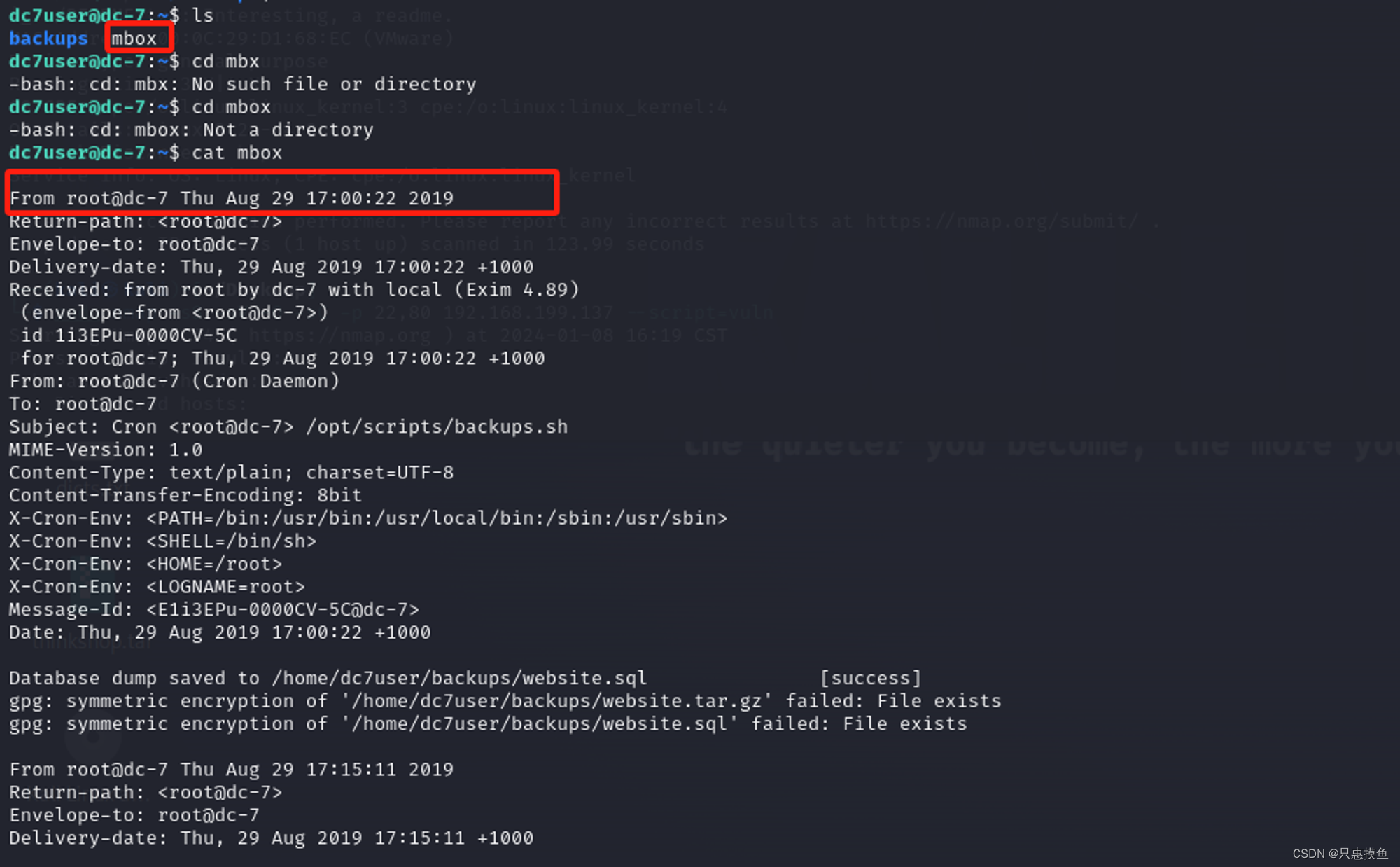Click the 'for root@dc-7; Thu, 29 Aug 2019' line
1400x867 pixels.
click(x=282, y=359)
